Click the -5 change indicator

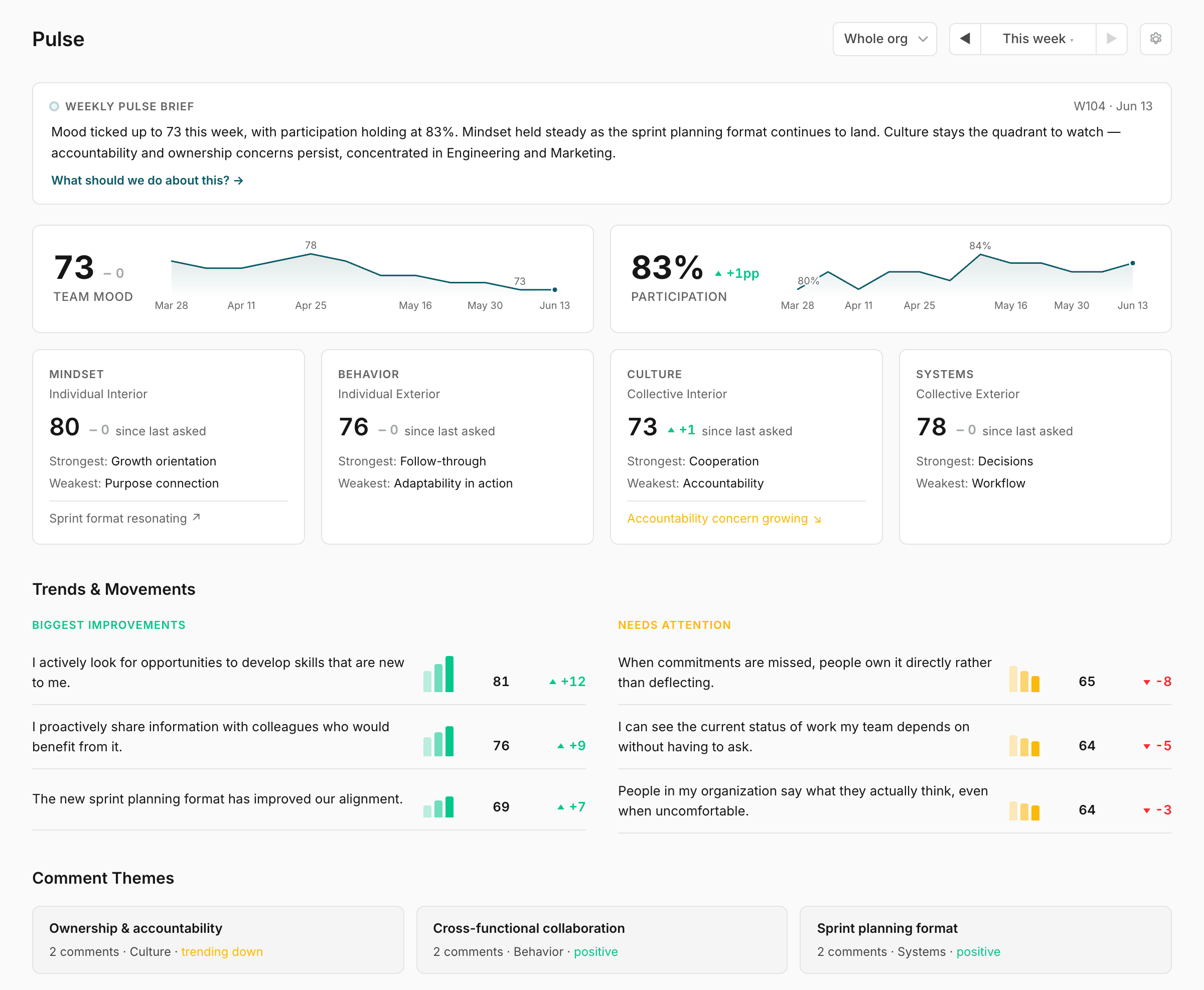coord(1157,745)
